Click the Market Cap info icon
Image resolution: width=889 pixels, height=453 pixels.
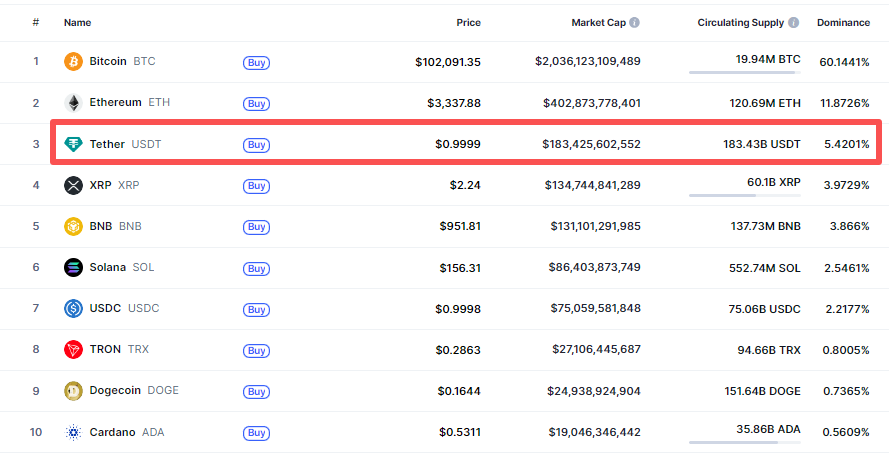tap(634, 22)
